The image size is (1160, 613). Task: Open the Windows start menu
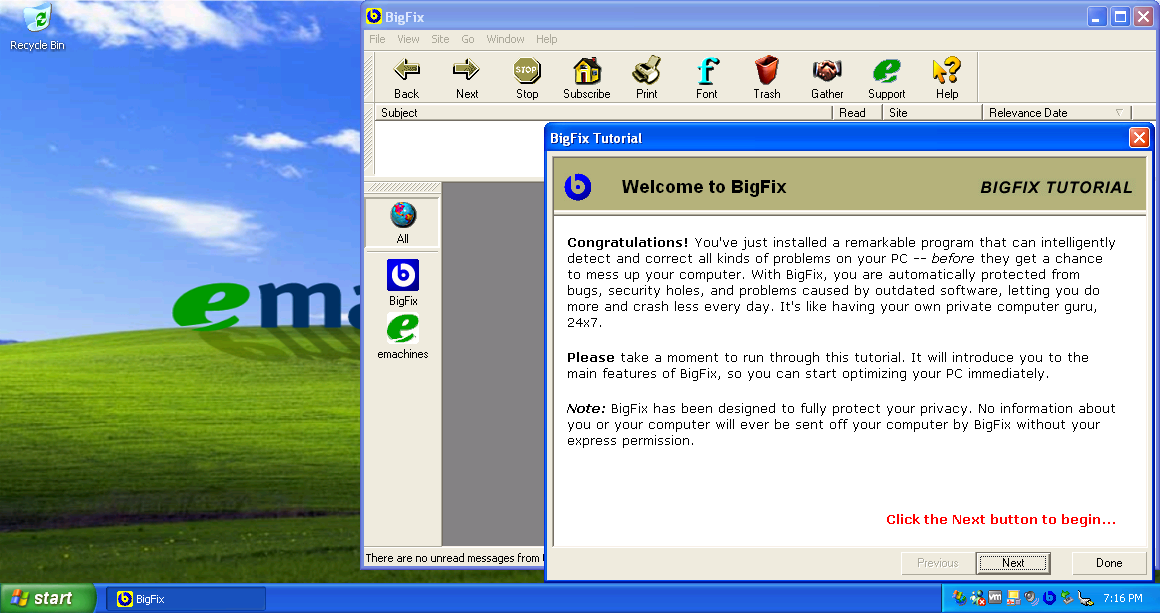pyautogui.click(x=48, y=598)
